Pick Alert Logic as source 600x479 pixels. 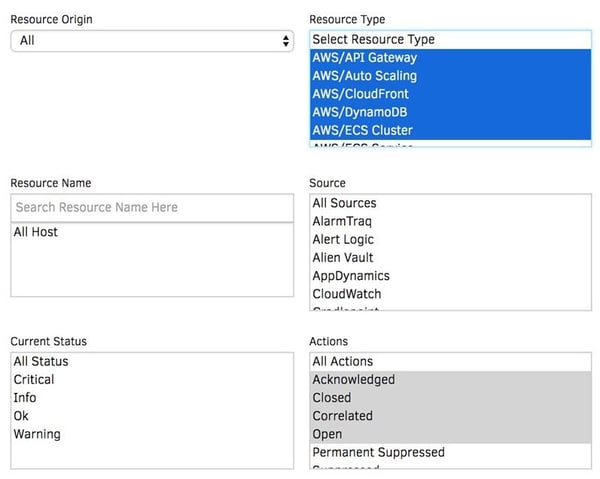click(x=450, y=240)
